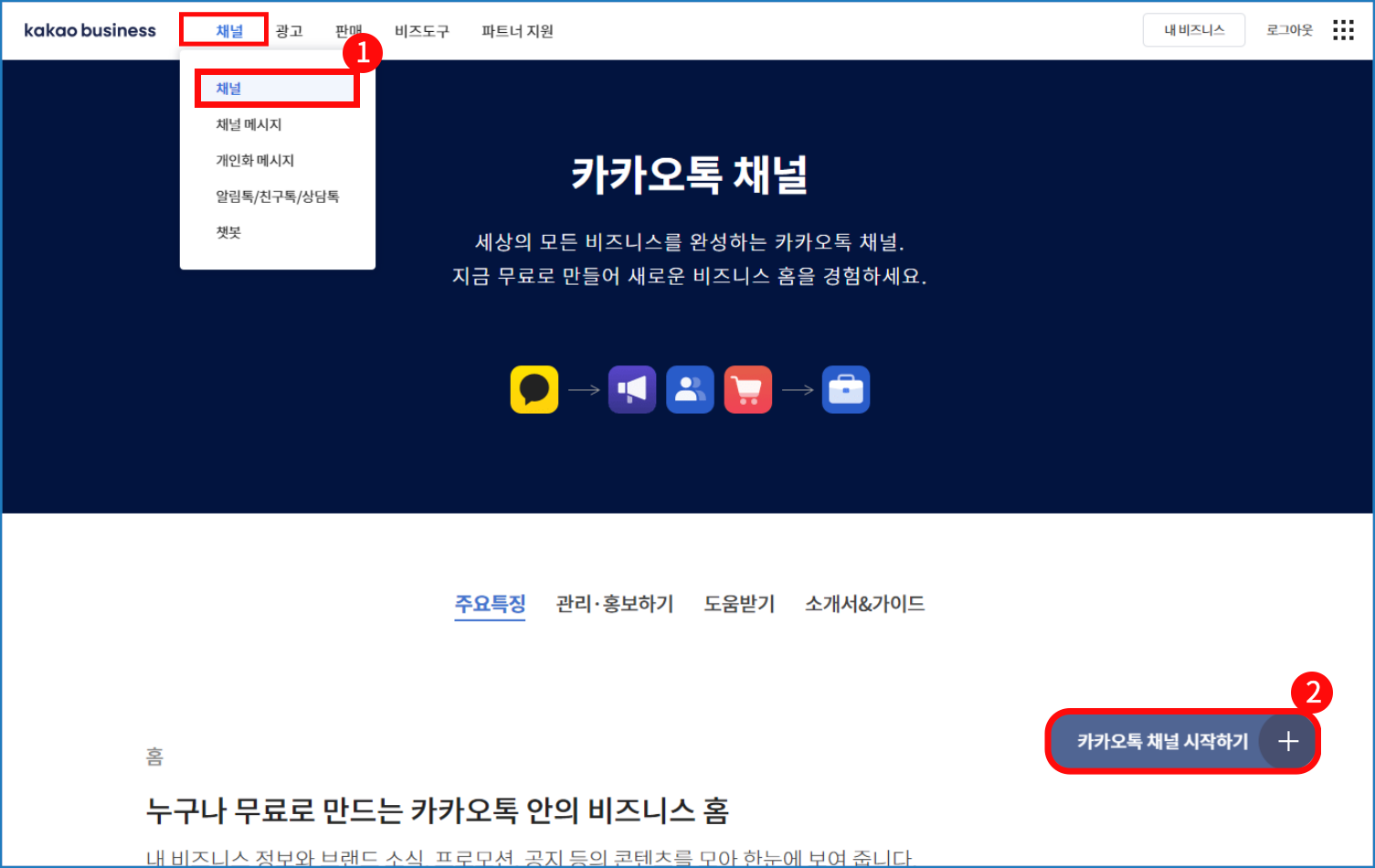Select 채널 in the dropdown list
The image size is (1375, 868).
tap(228, 89)
